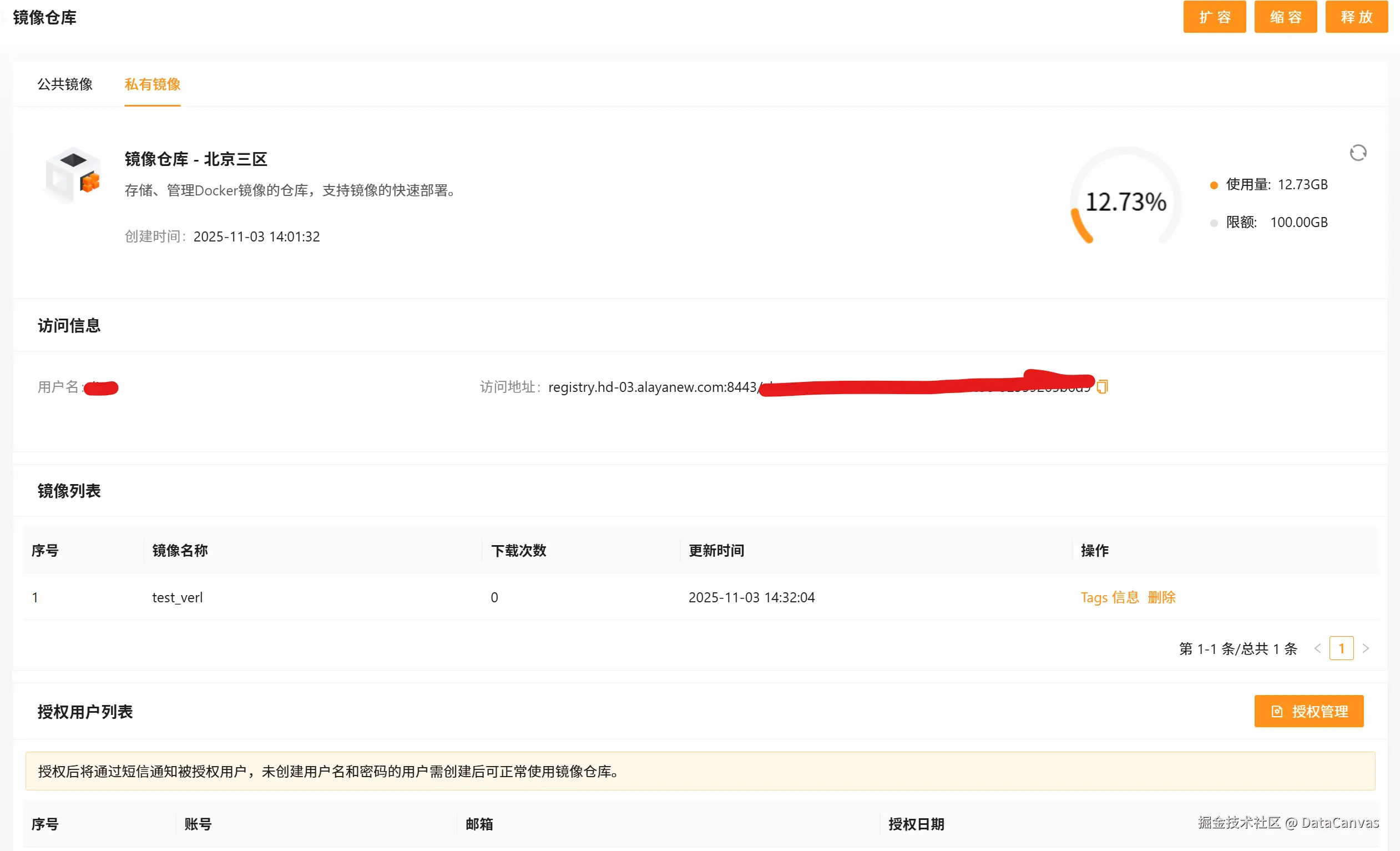Click the 12.73% usage progress ring
The image size is (1400, 851).
[x=1125, y=202]
